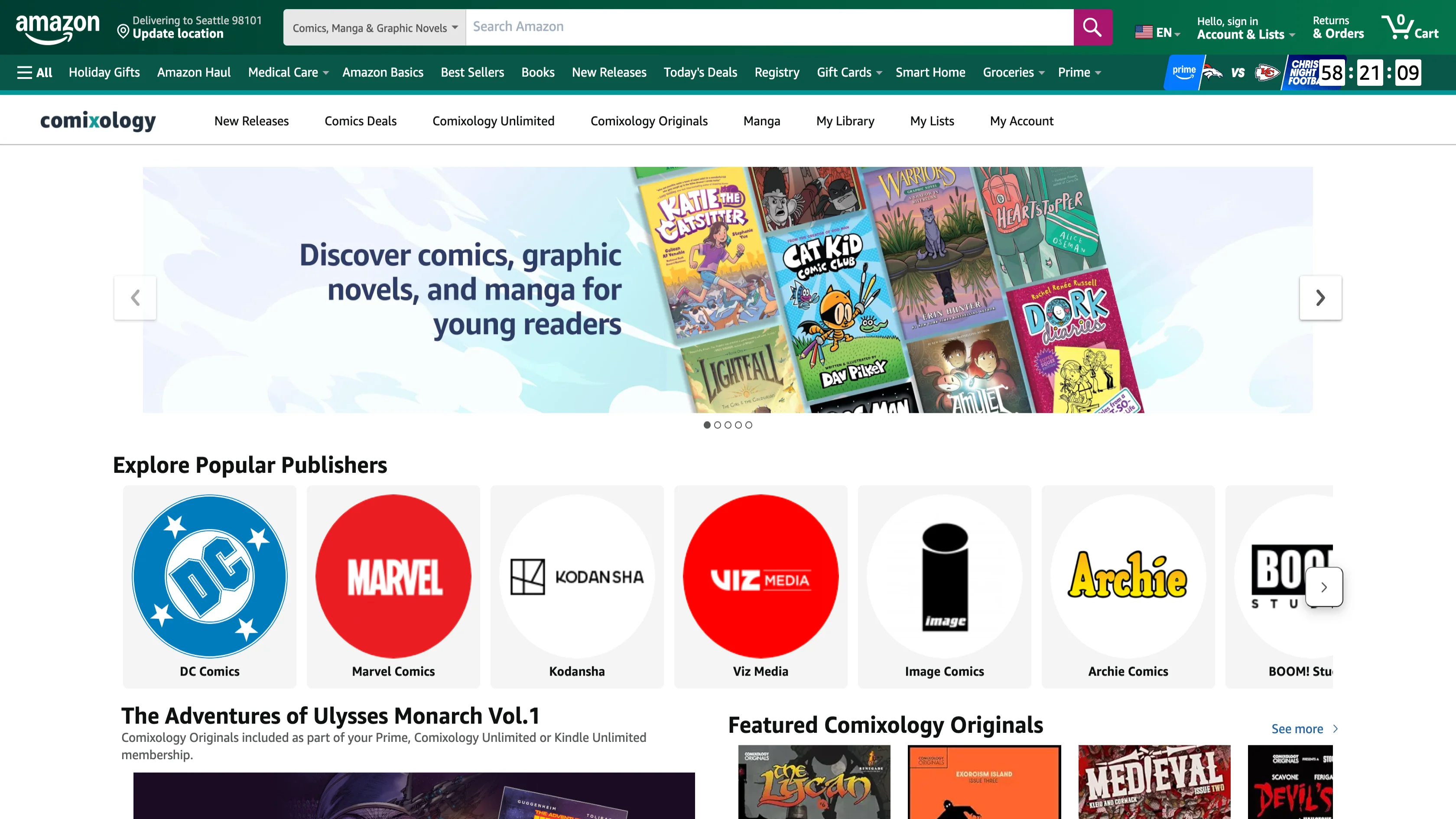Select the third carousel pagination dot

(728, 425)
